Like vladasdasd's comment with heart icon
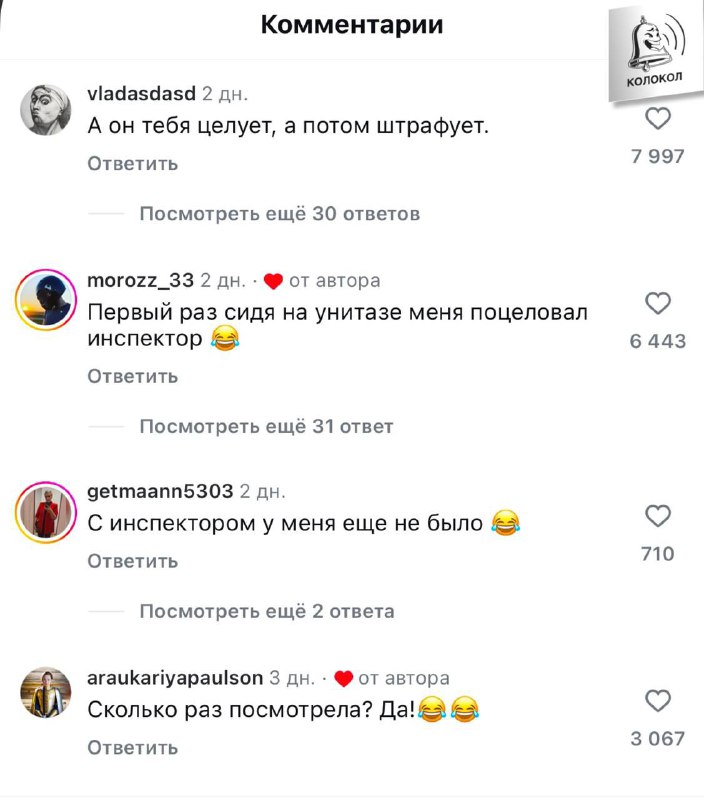Viewport: 704px width, 800px height. coord(658,119)
